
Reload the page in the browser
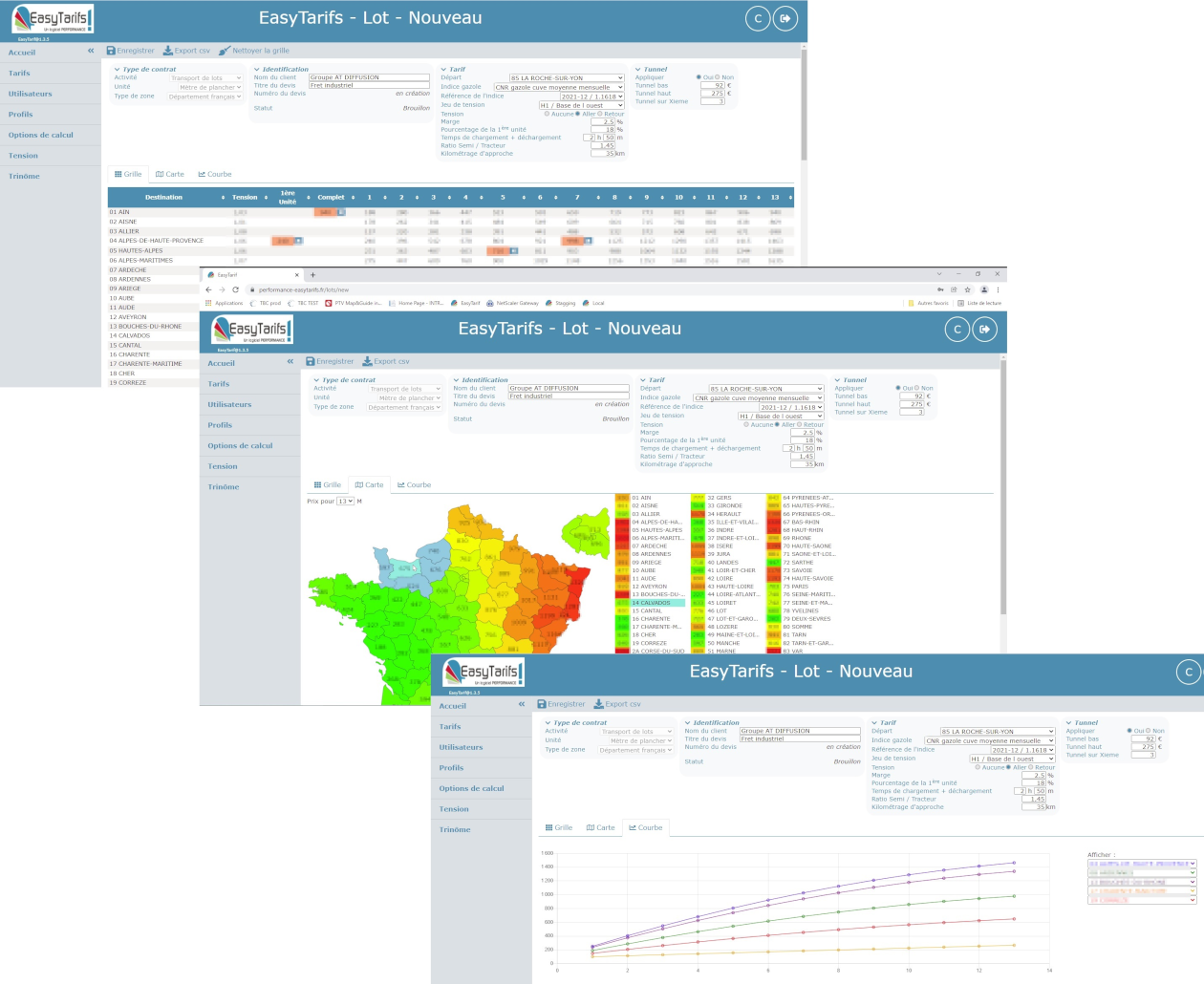[x=235, y=289]
